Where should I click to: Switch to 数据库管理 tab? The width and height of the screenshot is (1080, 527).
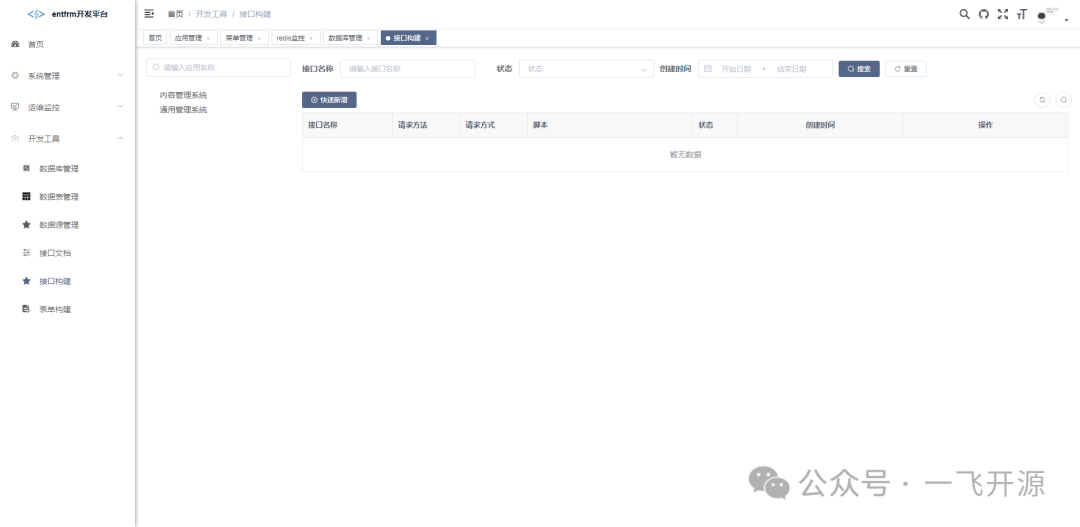[x=351, y=38]
